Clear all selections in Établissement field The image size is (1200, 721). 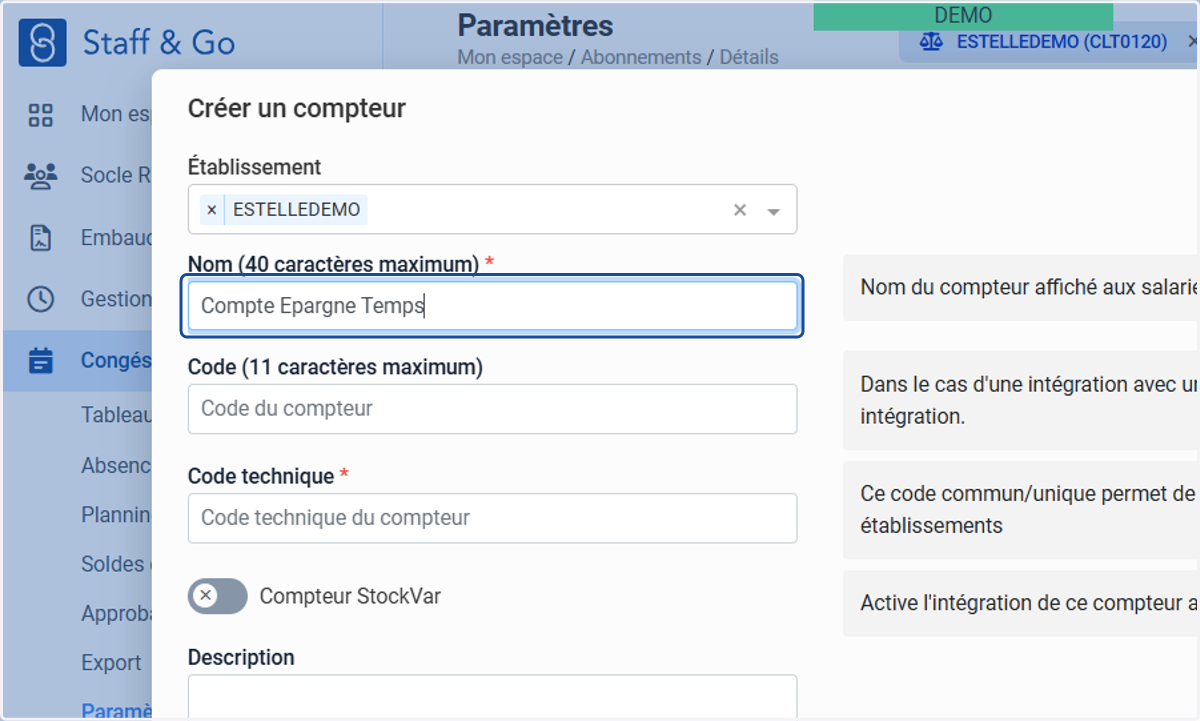click(740, 210)
